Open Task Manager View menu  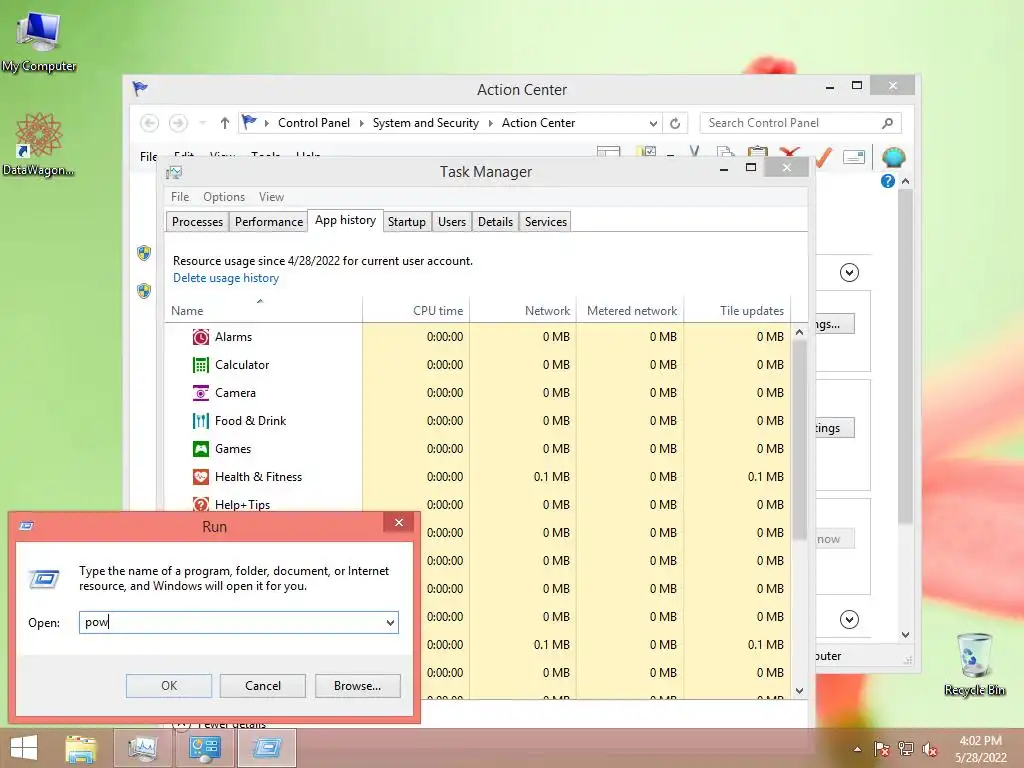[x=271, y=197]
